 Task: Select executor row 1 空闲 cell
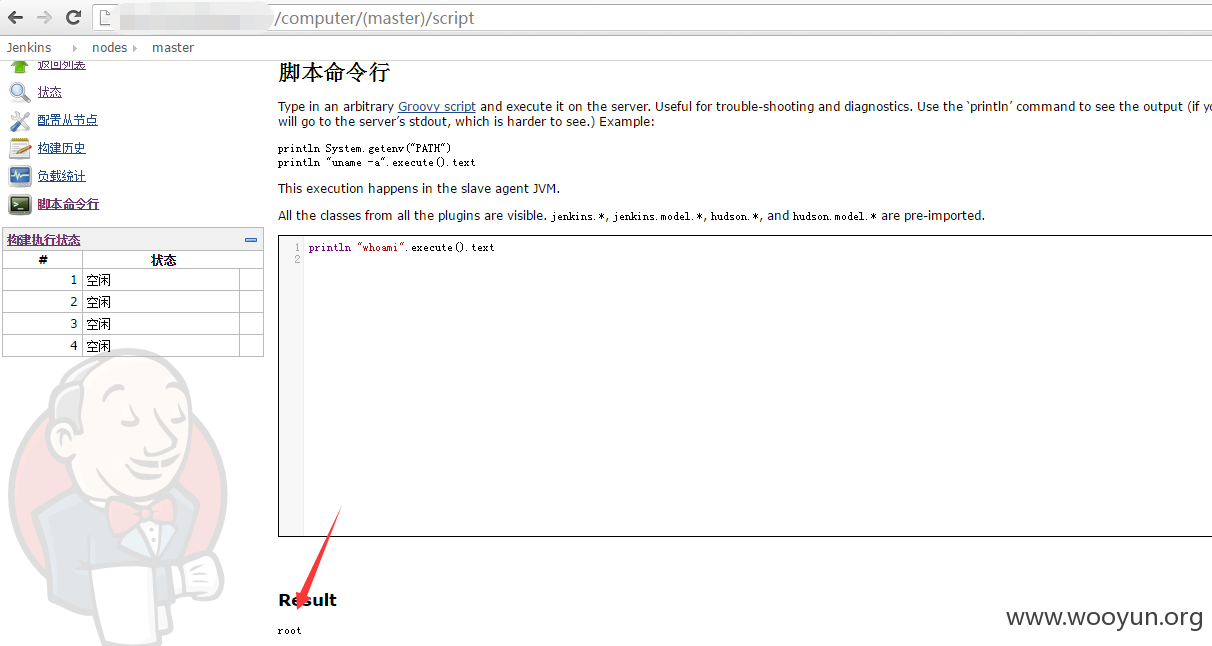[161, 280]
